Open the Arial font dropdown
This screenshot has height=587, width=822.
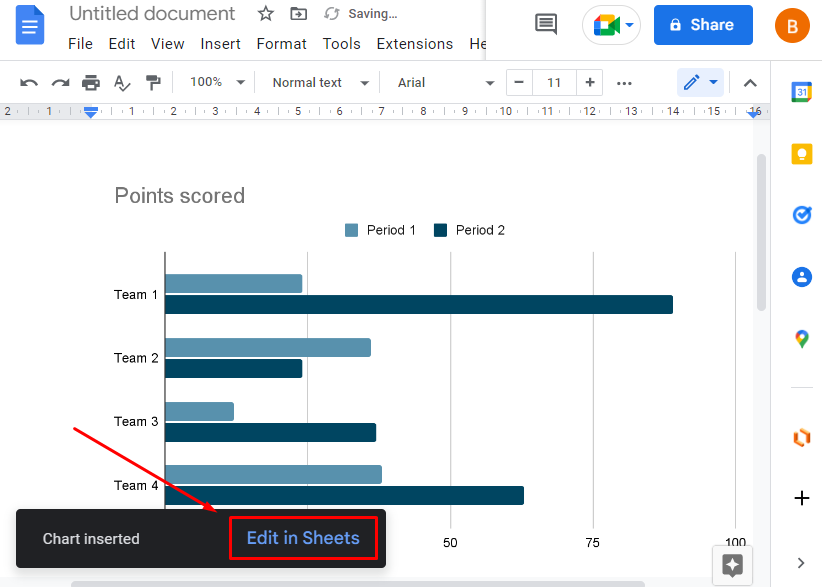[446, 83]
